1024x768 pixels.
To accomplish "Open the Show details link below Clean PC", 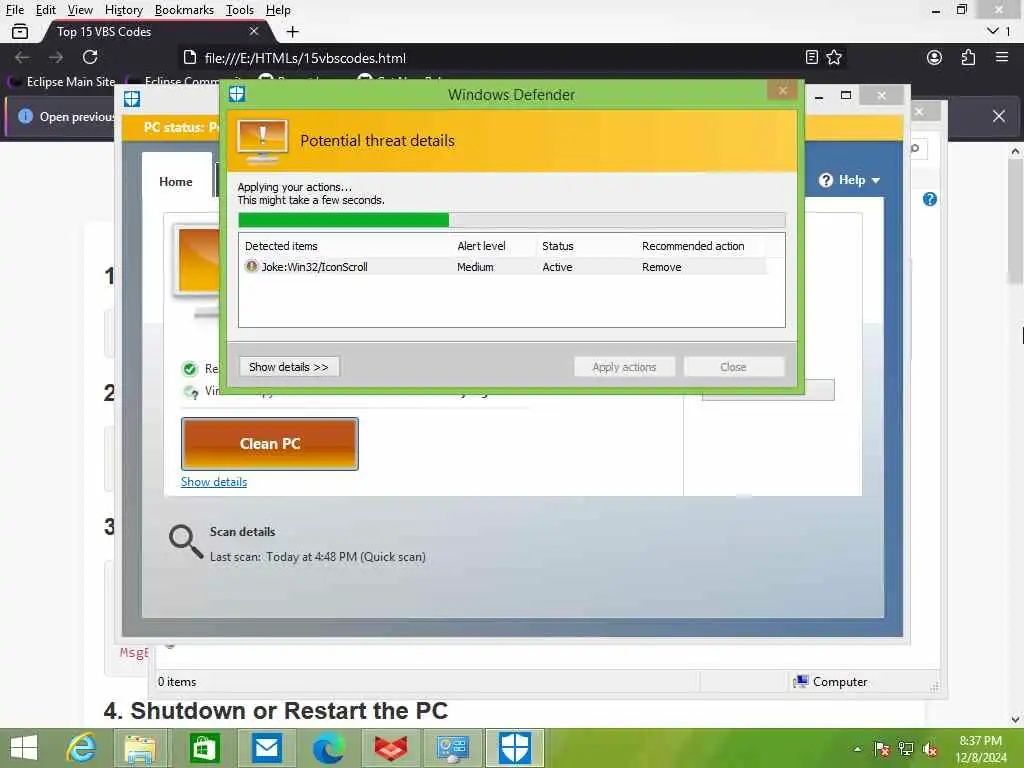I will coord(214,482).
